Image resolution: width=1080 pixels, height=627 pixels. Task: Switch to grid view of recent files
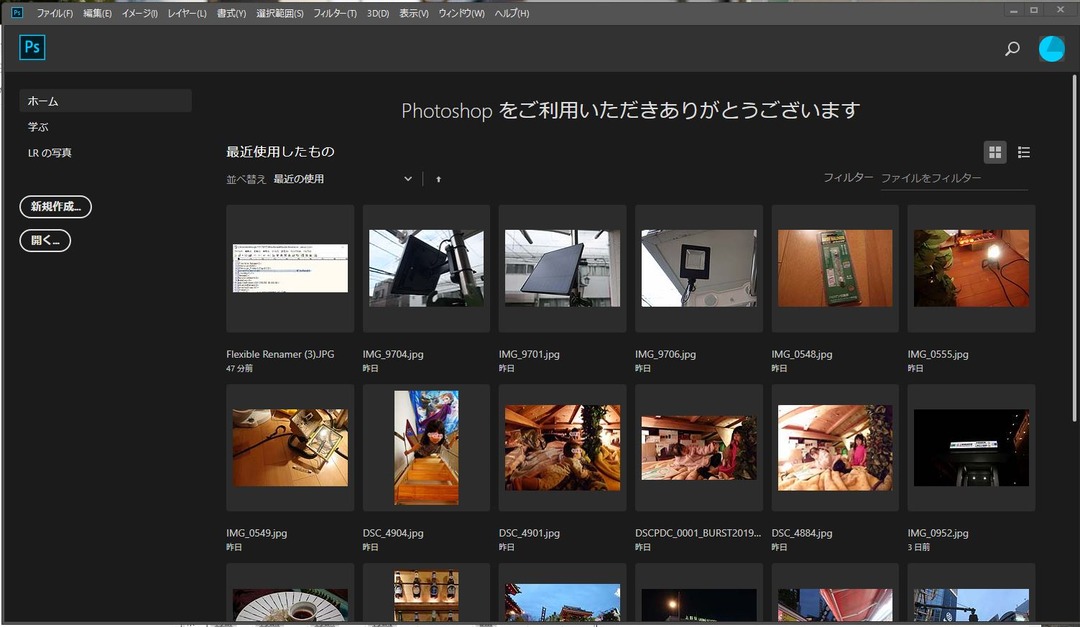995,152
